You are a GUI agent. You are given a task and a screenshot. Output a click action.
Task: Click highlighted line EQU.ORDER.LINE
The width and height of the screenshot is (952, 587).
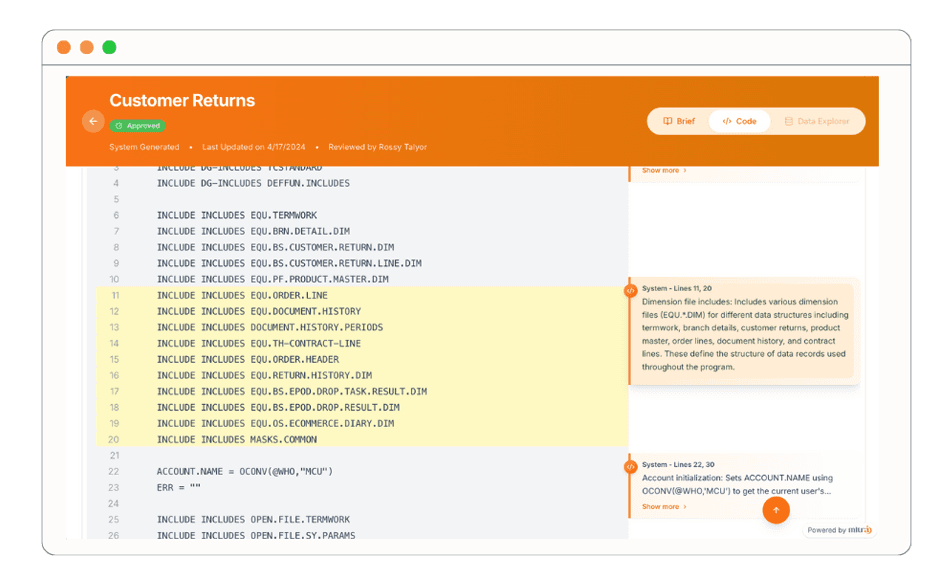pos(242,295)
